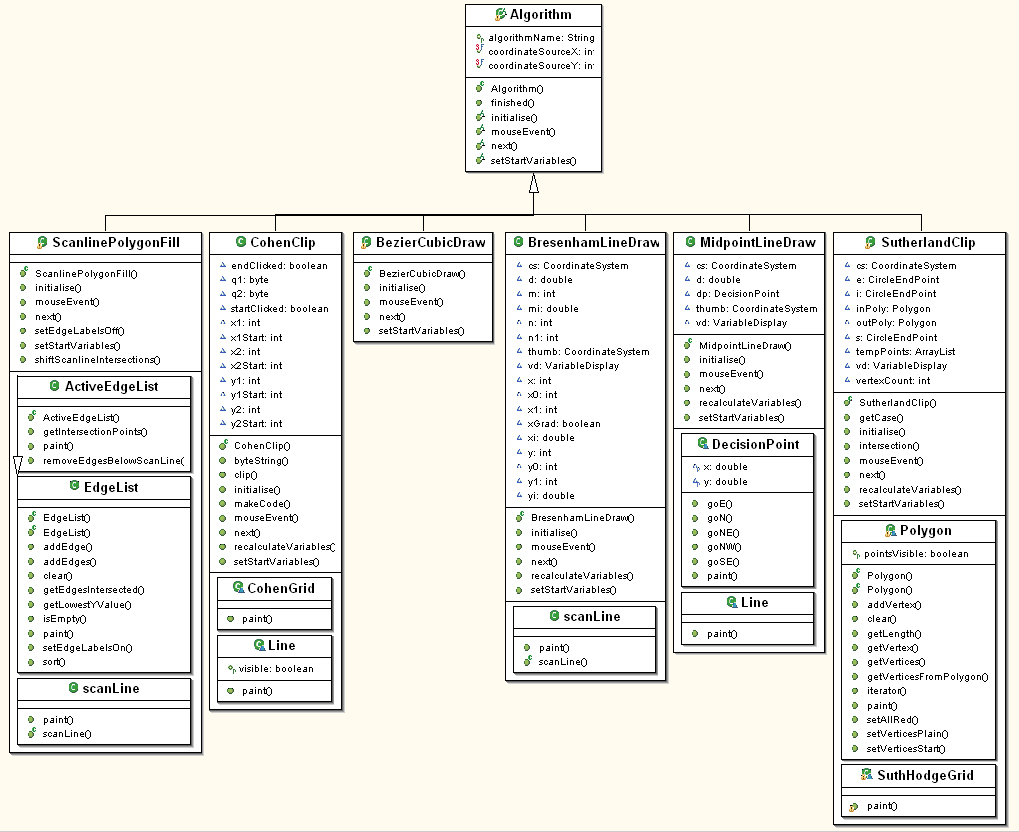Select y: double field in DecisionPoint
Screen dimensions: 1019x832
click(725, 482)
